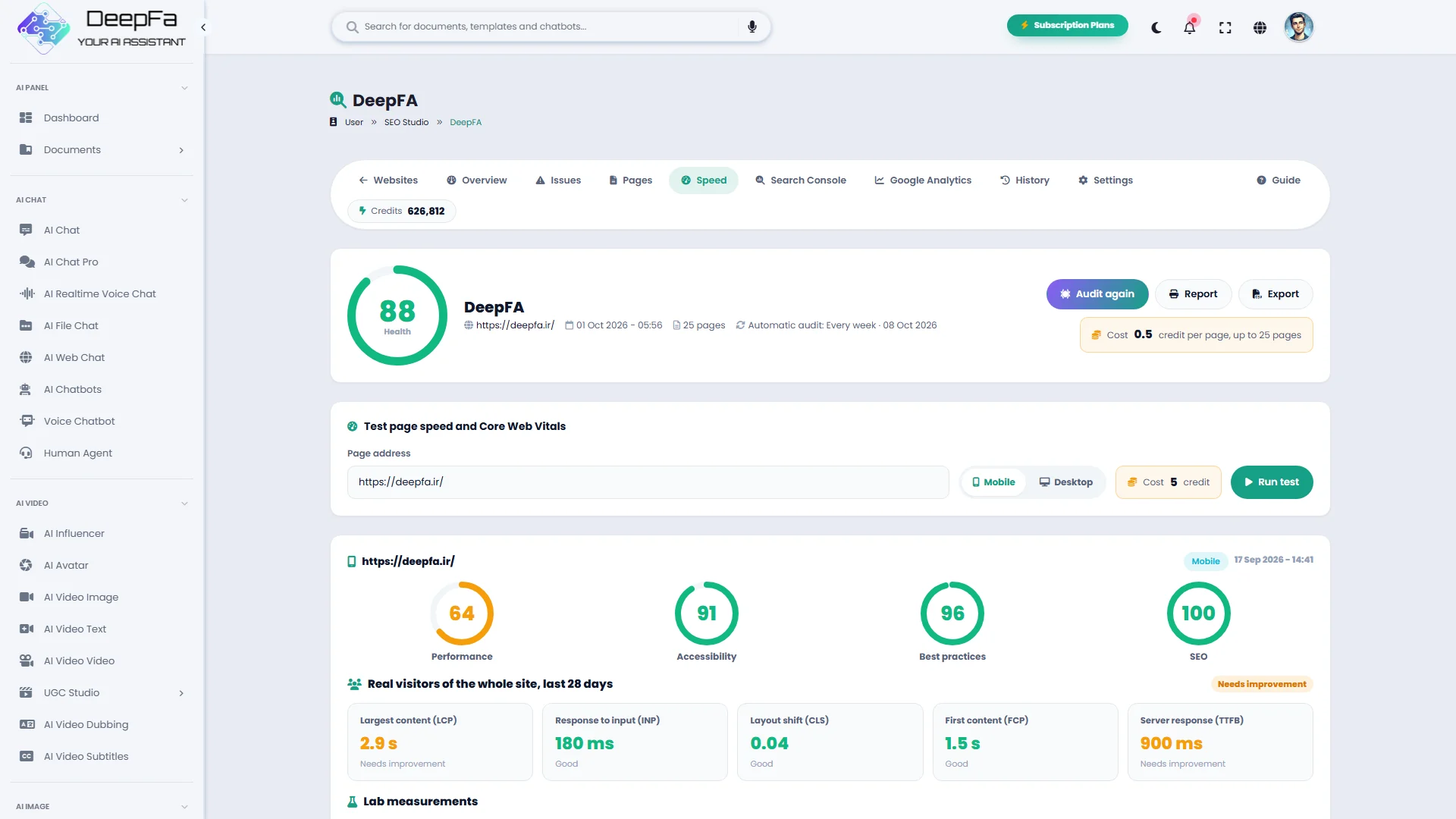
Task: Open https://deepfa.ir/ site link
Action: pyautogui.click(x=515, y=325)
